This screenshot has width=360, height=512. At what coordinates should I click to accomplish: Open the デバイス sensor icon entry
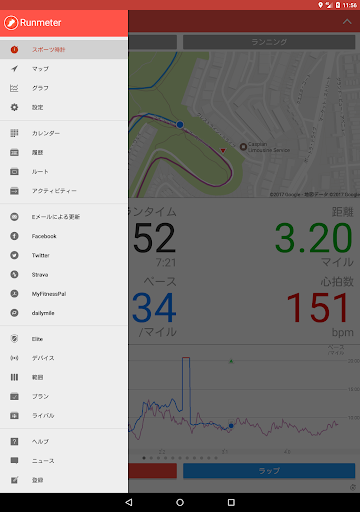pos(64,358)
